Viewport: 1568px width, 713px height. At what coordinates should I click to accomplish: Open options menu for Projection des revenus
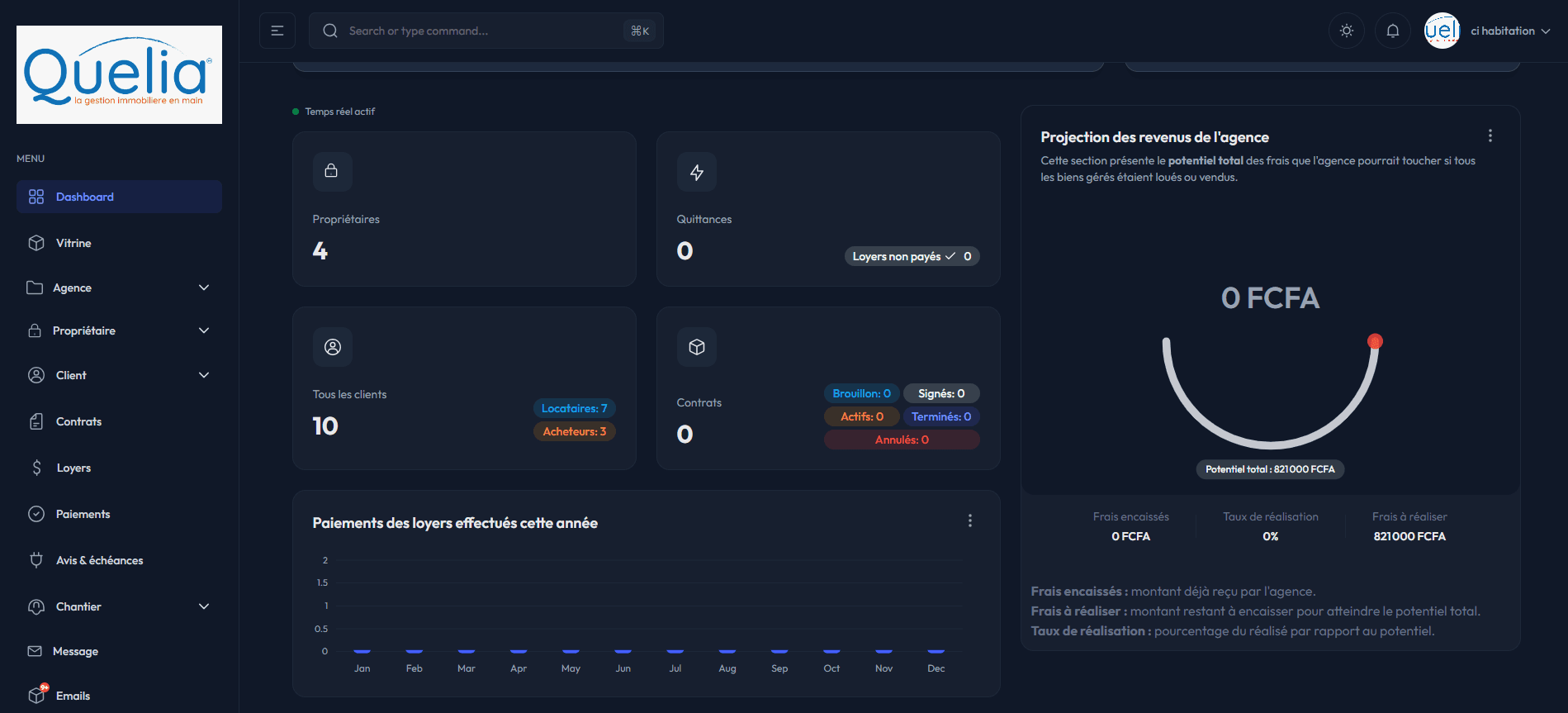[x=1490, y=135]
